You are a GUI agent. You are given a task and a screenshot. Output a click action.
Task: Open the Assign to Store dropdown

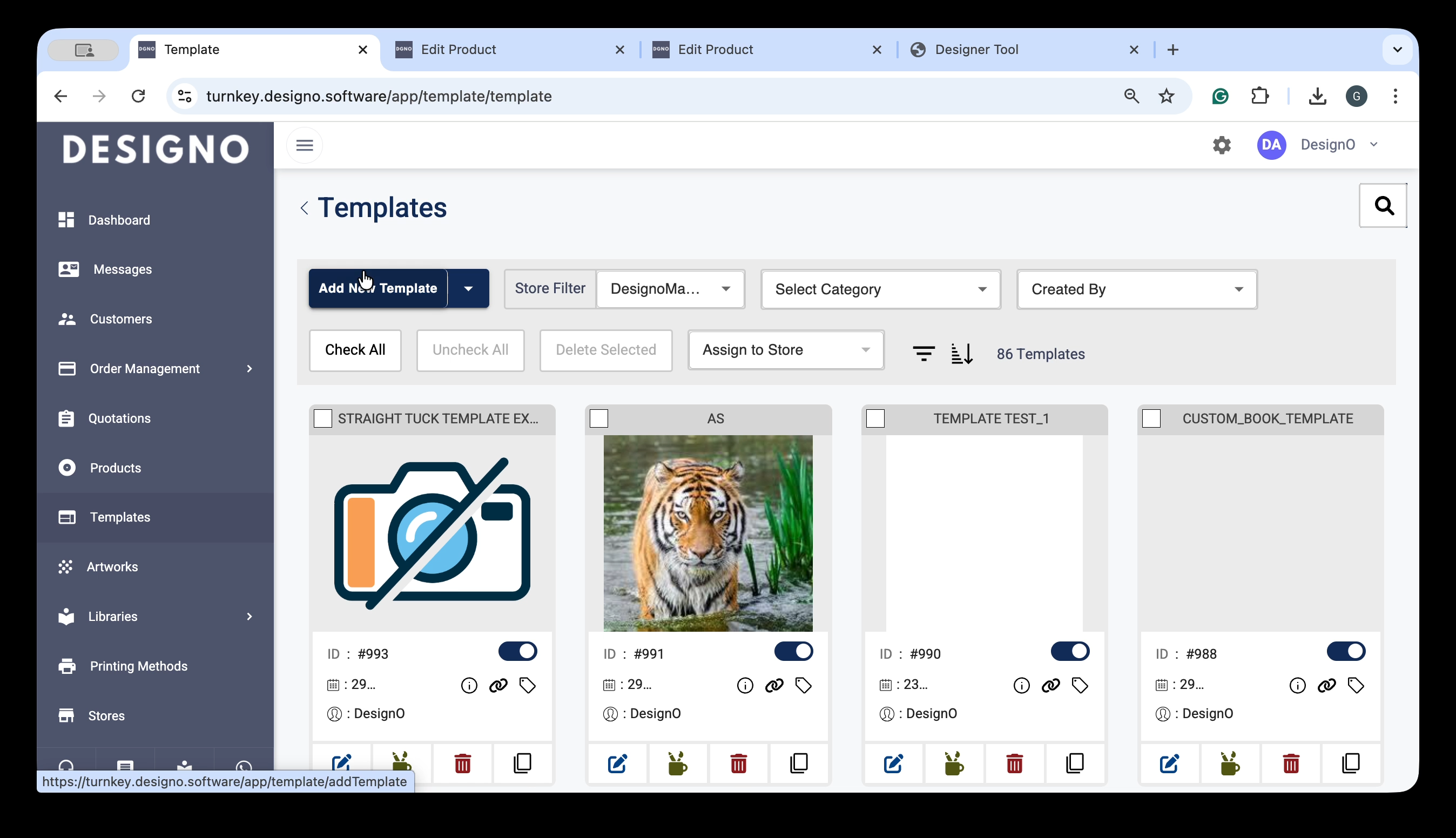coord(785,350)
